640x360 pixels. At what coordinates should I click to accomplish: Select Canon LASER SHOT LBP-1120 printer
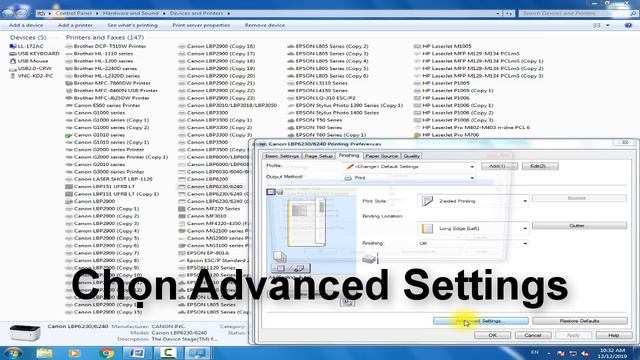tap(109, 179)
